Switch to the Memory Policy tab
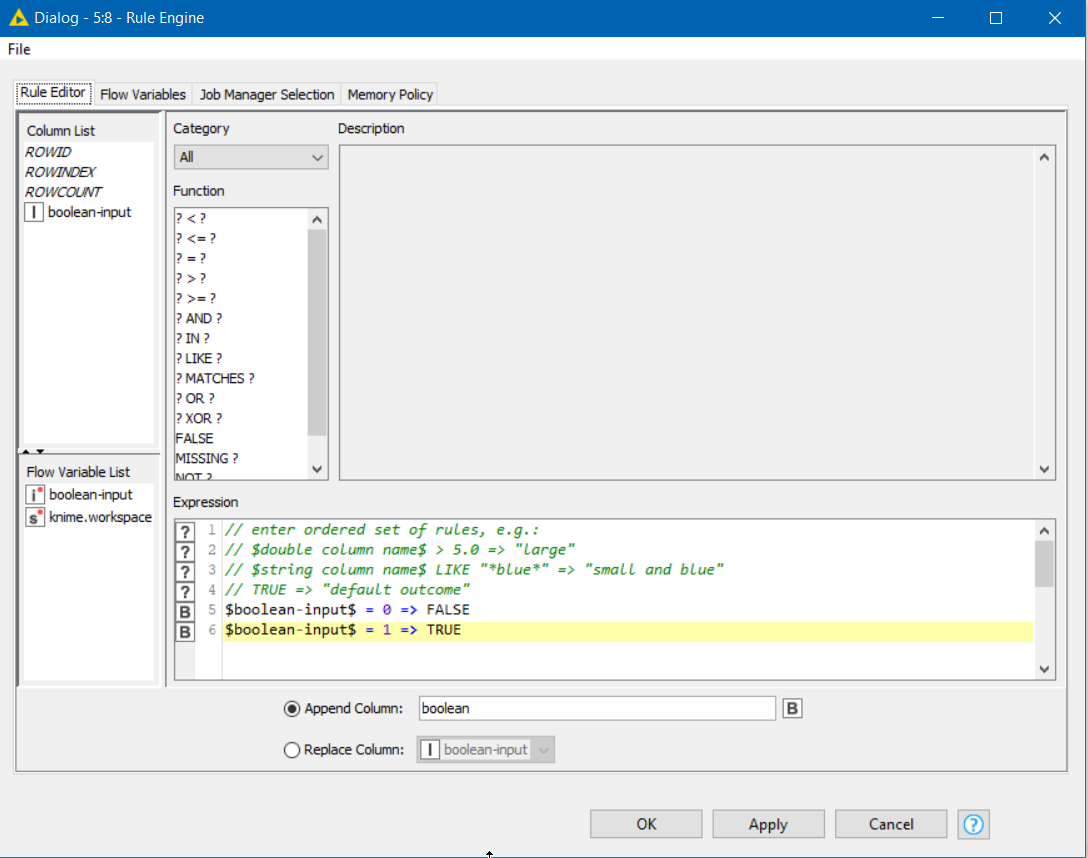Image resolution: width=1088 pixels, height=858 pixels. pyautogui.click(x=390, y=94)
